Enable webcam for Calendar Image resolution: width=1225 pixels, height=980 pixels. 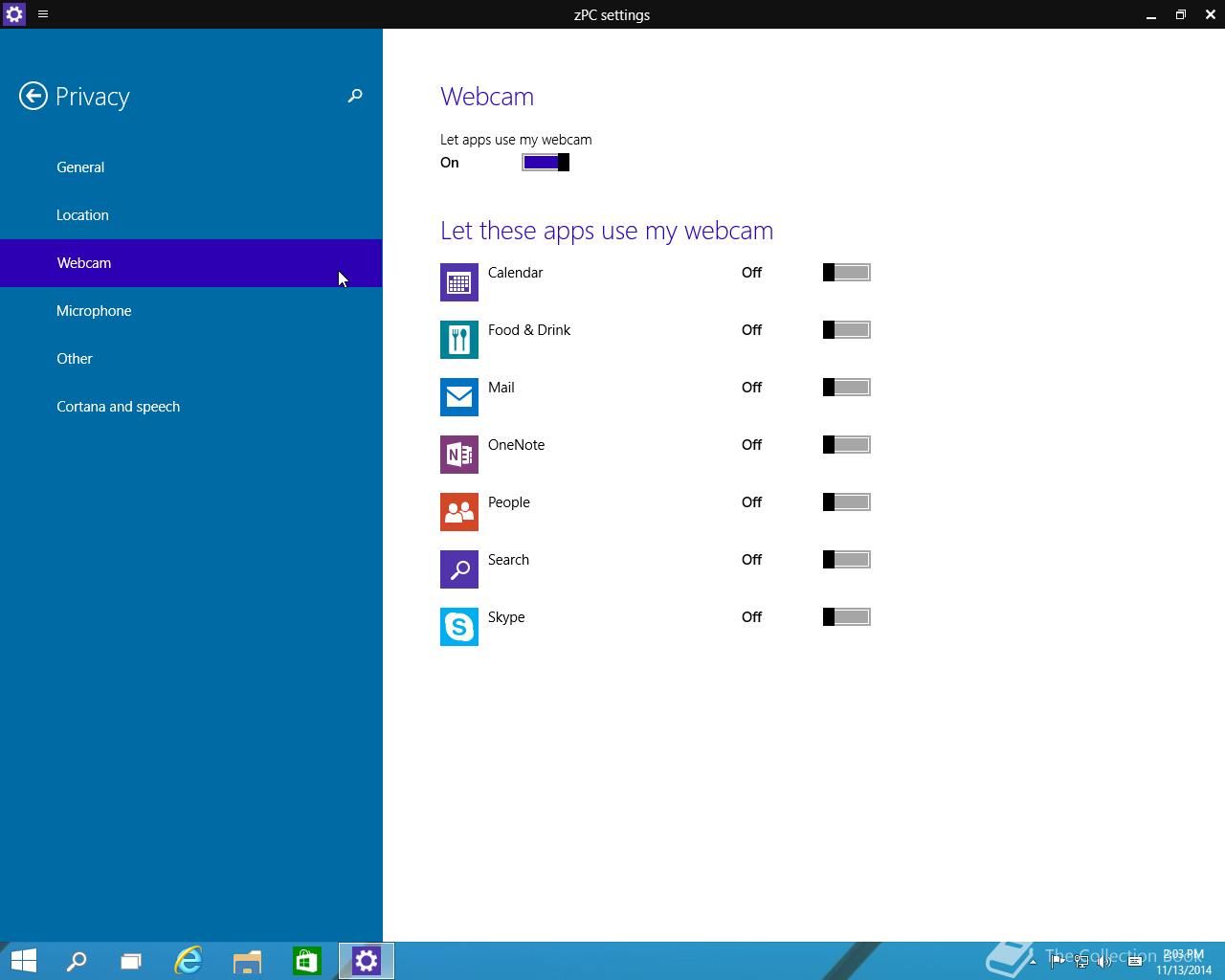847,273
